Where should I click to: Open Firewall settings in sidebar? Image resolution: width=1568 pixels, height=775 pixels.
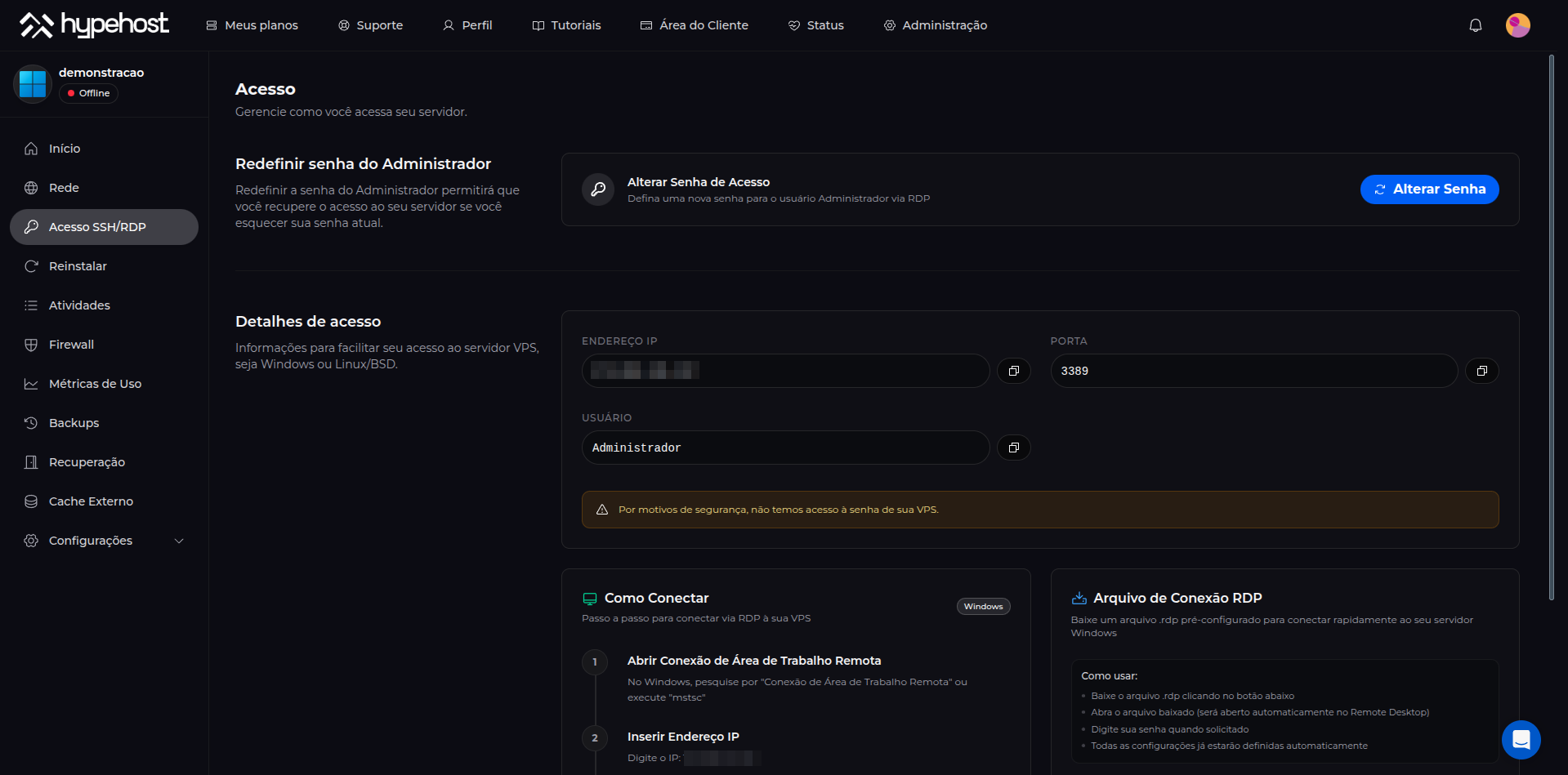click(104, 345)
